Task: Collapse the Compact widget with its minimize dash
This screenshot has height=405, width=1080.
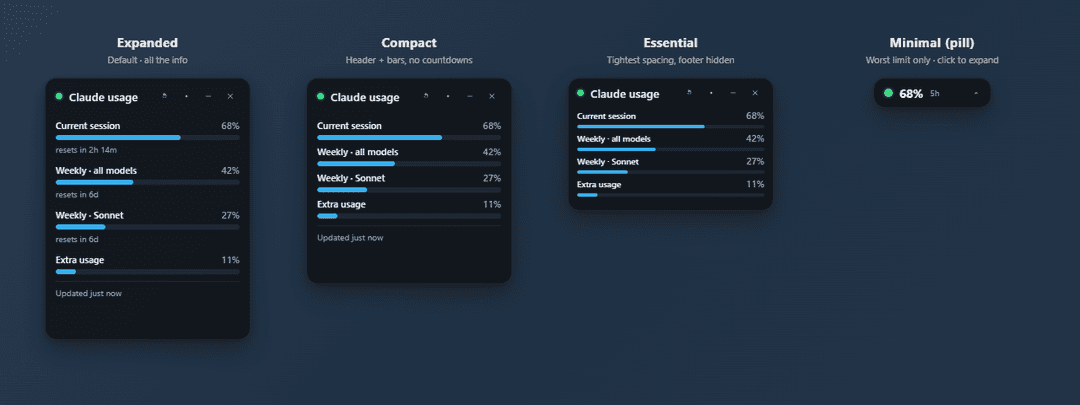Action: [470, 96]
